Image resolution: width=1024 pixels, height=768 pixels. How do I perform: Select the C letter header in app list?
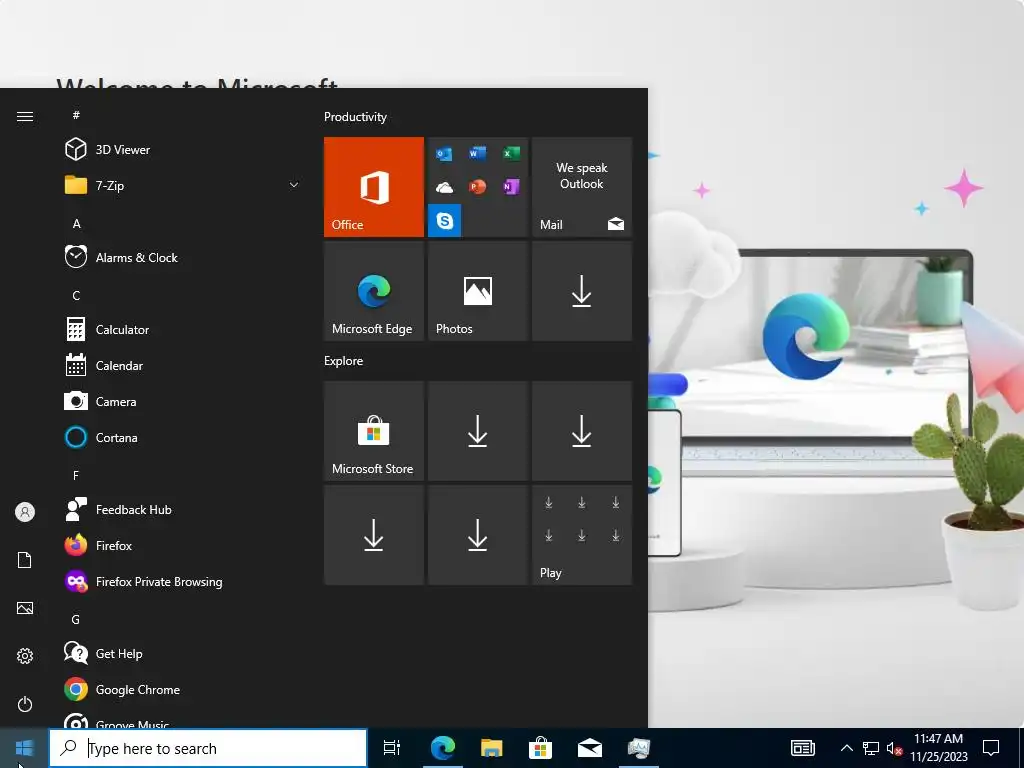[x=76, y=295]
